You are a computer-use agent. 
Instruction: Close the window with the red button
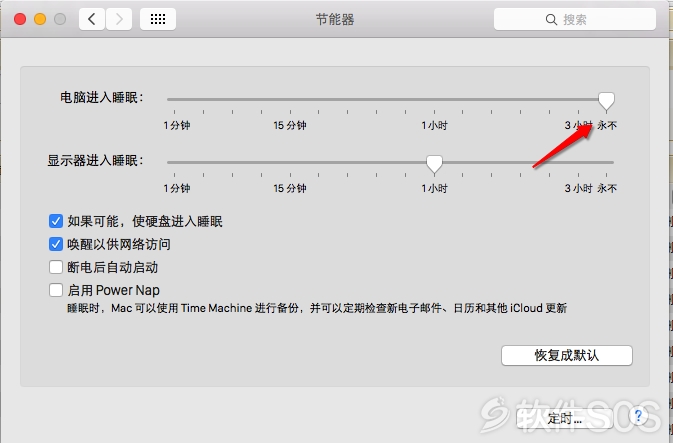click(x=20, y=19)
